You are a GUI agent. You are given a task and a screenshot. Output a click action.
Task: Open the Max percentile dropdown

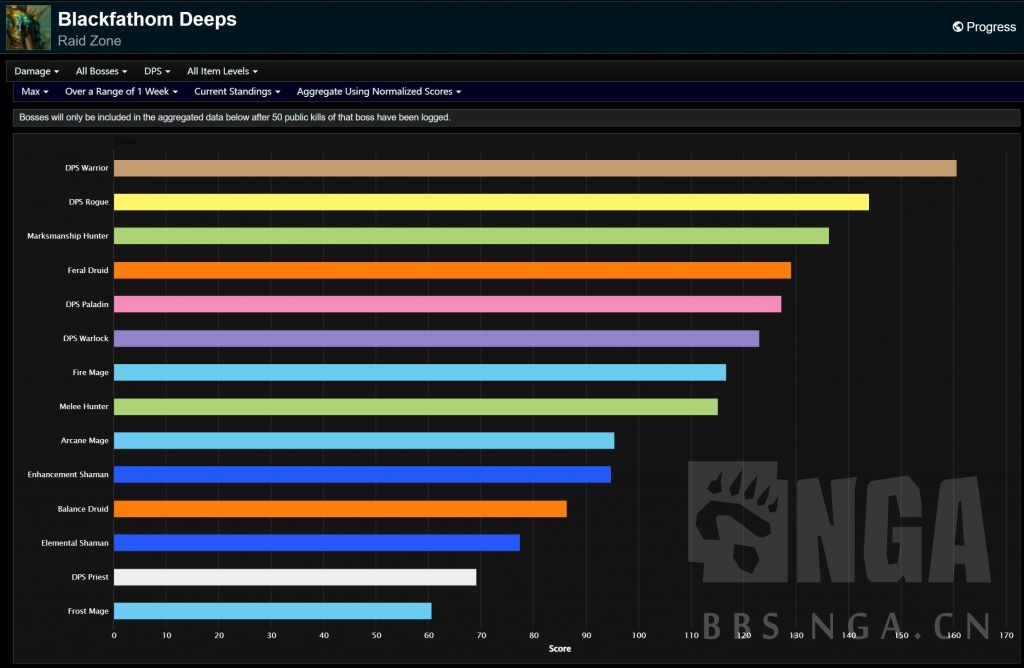(x=35, y=91)
